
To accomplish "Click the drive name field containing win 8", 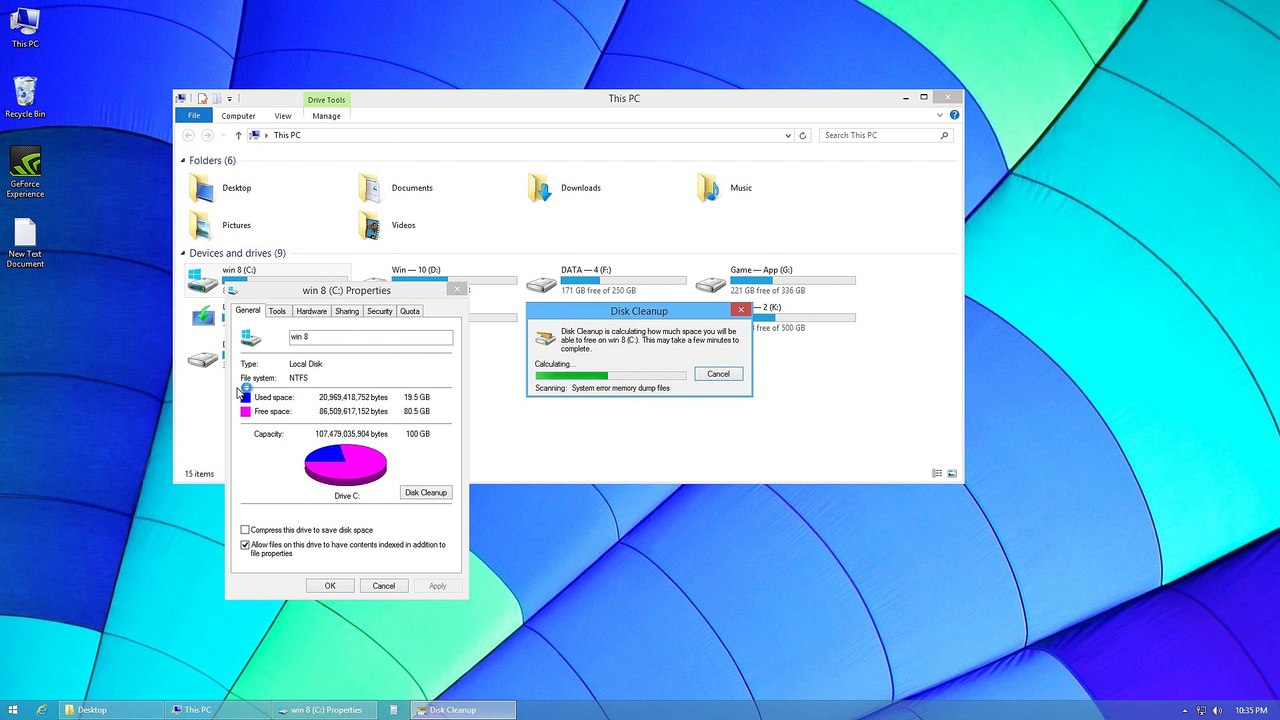I will (x=371, y=337).
